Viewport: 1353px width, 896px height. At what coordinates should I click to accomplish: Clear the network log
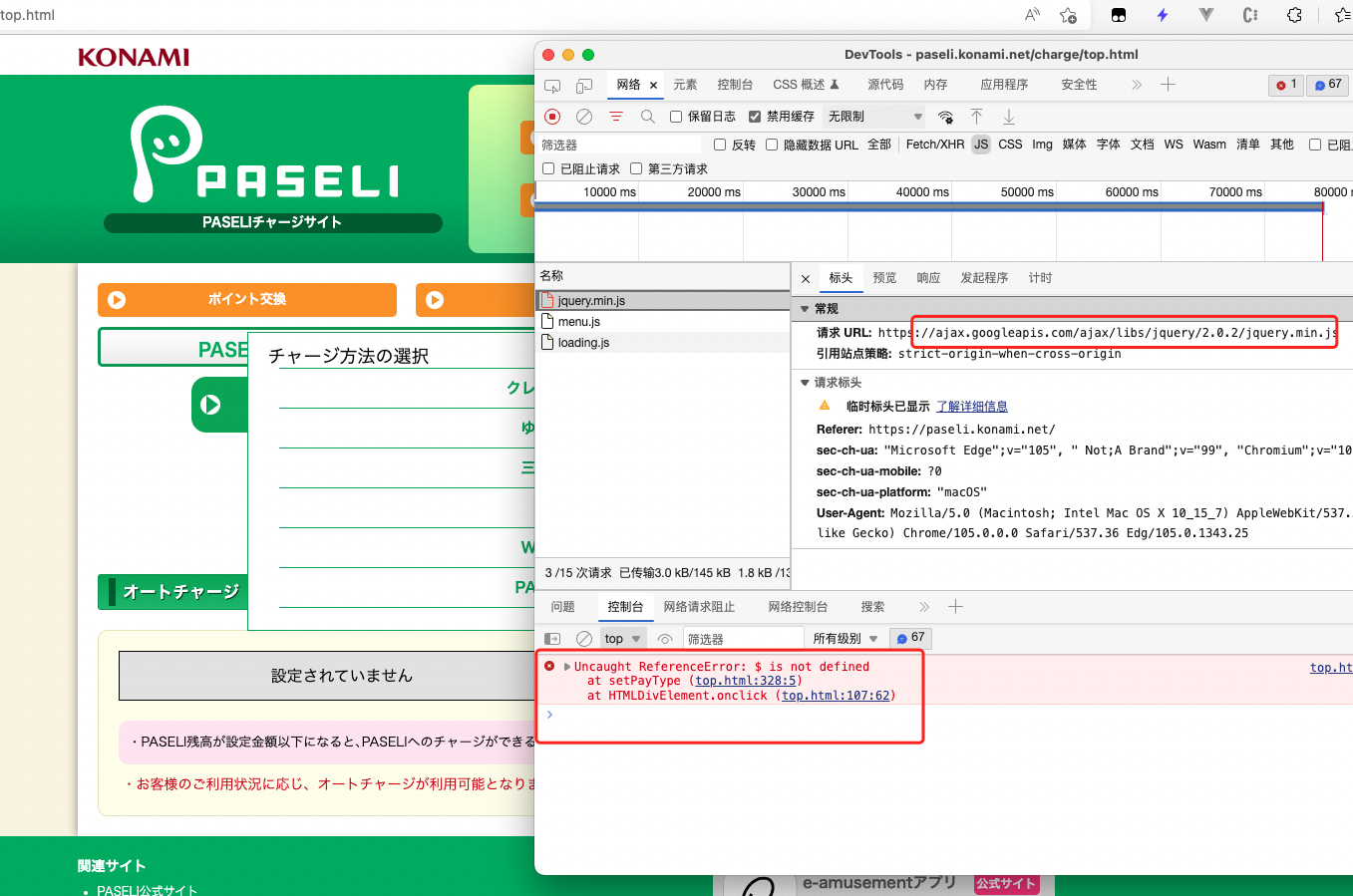(584, 117)
